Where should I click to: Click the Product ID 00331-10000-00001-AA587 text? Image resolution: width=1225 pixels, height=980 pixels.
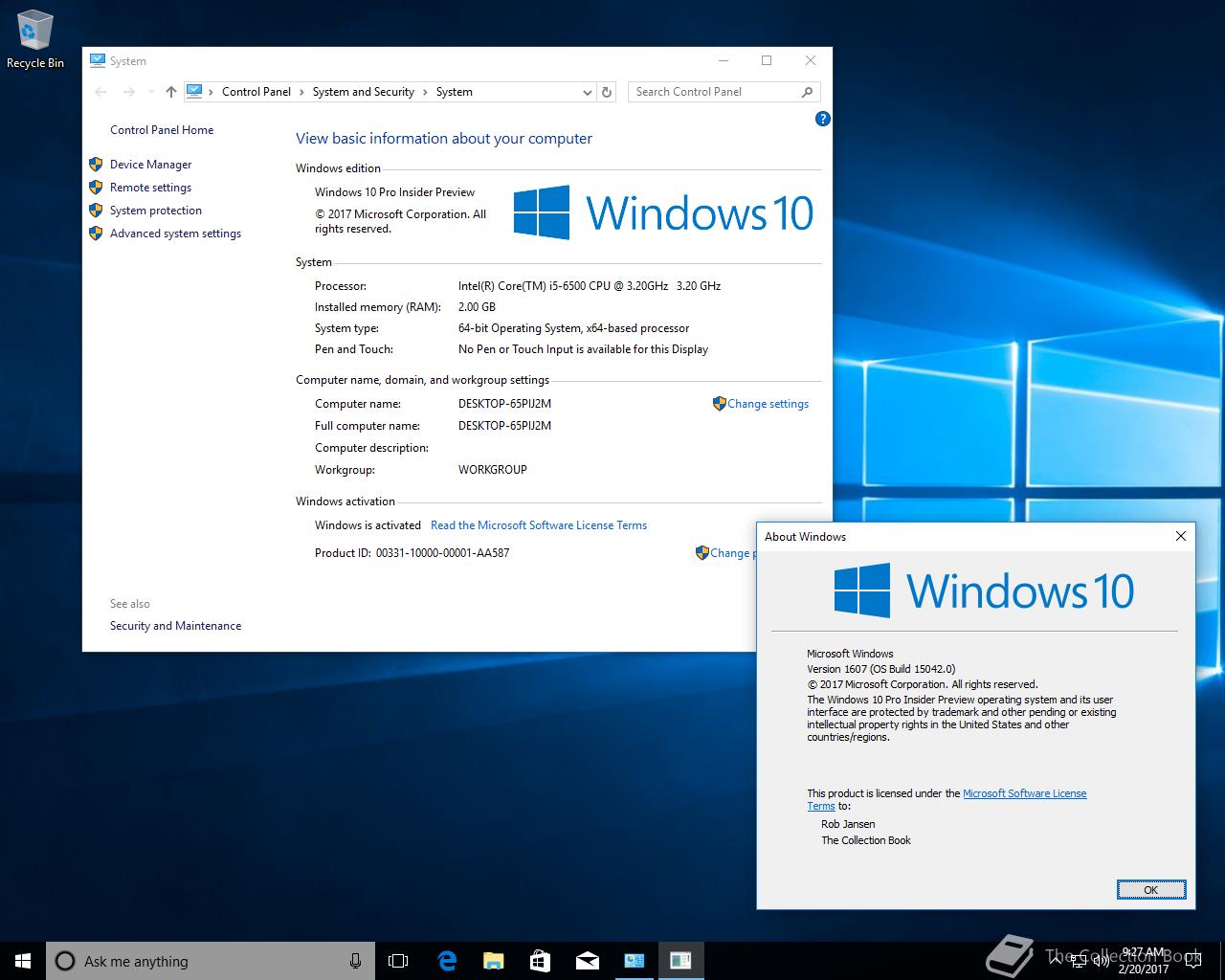[412, 553]
